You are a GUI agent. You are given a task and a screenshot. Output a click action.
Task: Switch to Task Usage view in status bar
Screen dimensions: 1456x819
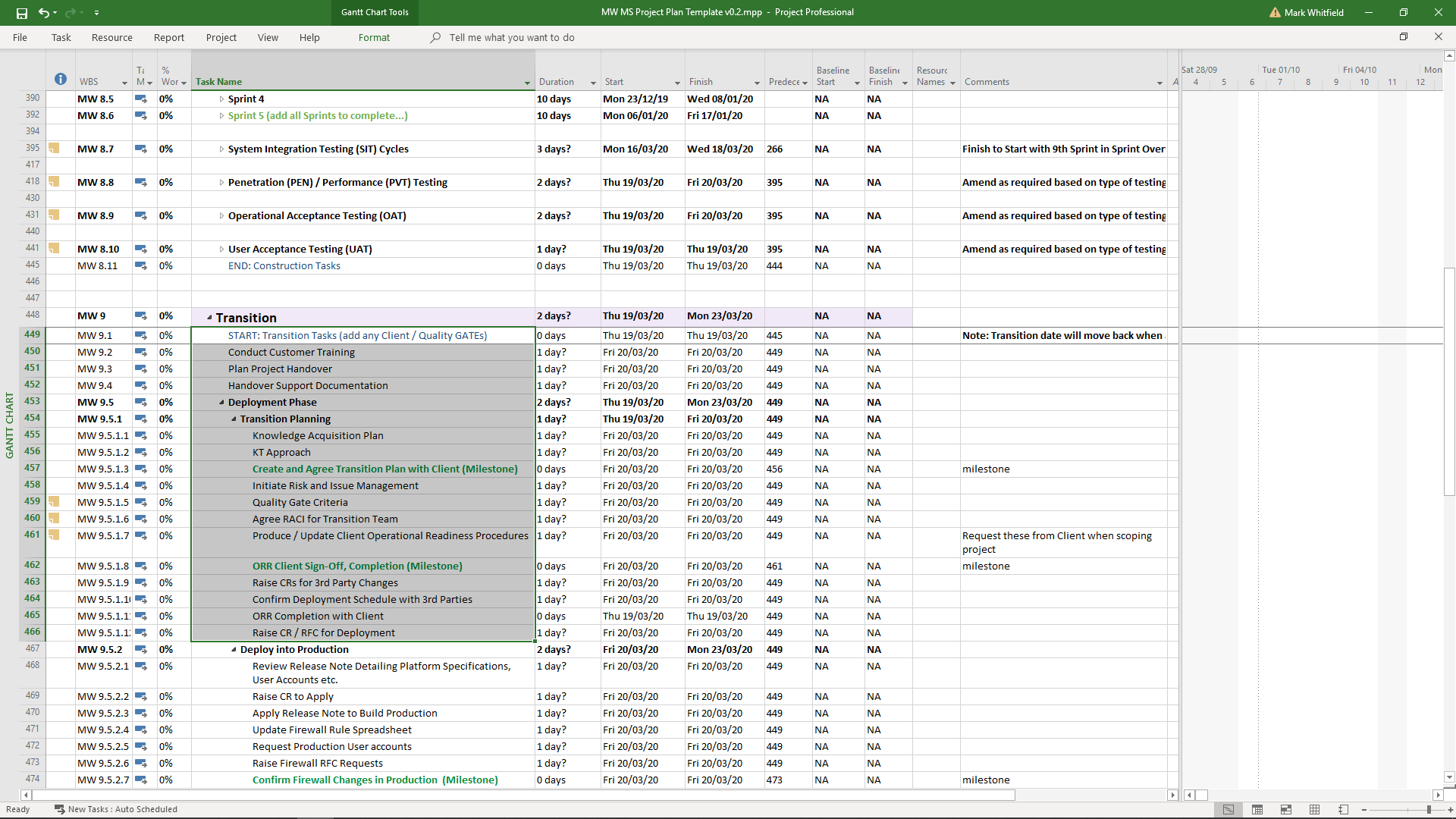pyautogui.click(x=1257, y=809)
